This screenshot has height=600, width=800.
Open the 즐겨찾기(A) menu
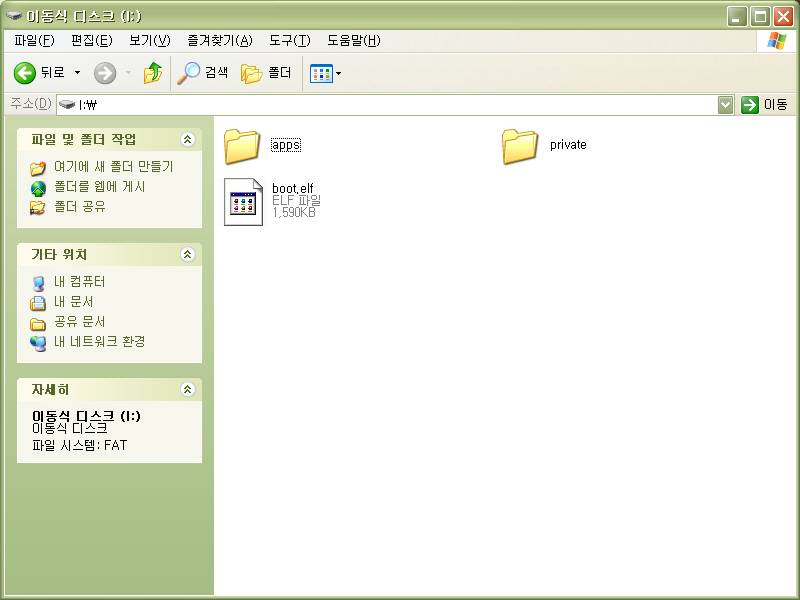coord(220,40)
